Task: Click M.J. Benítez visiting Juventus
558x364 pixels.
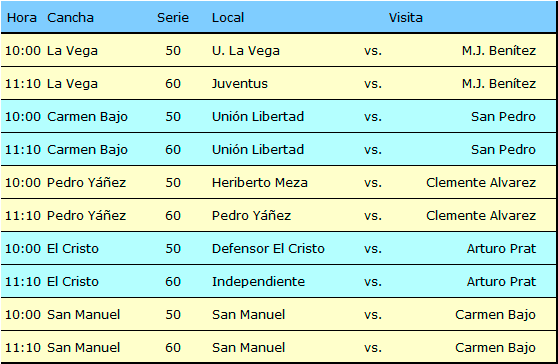Action: coord(499,84)
